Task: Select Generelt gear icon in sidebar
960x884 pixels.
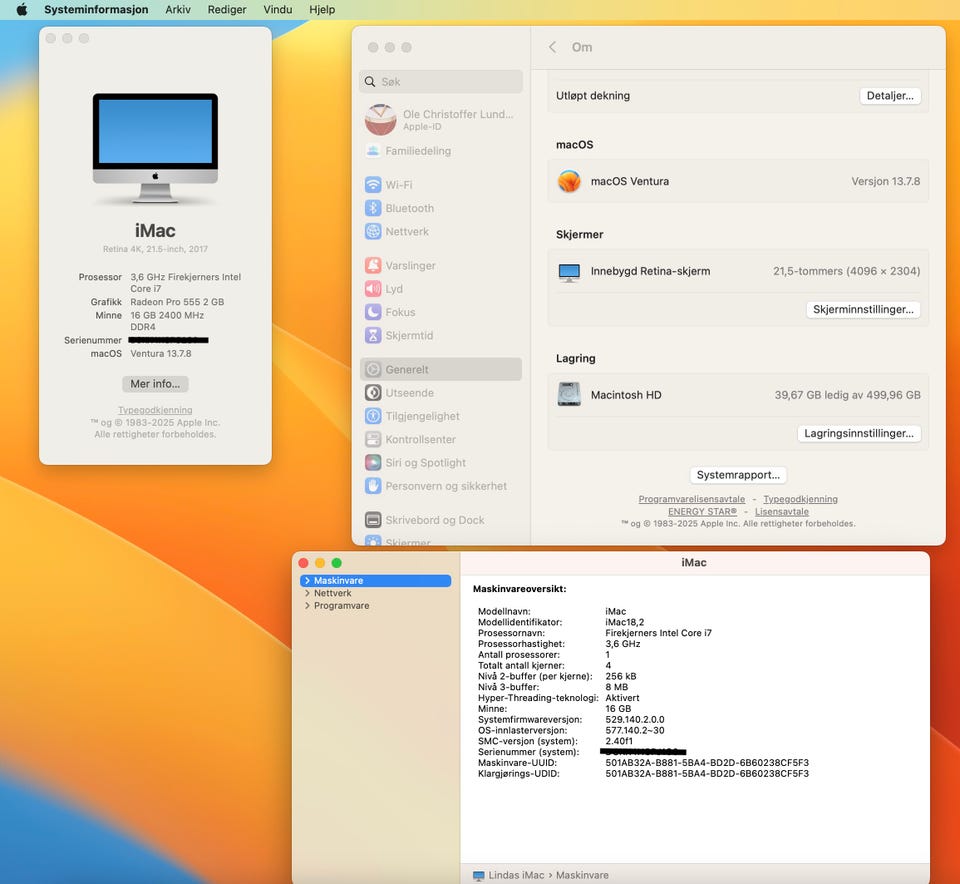Action: 373,370
